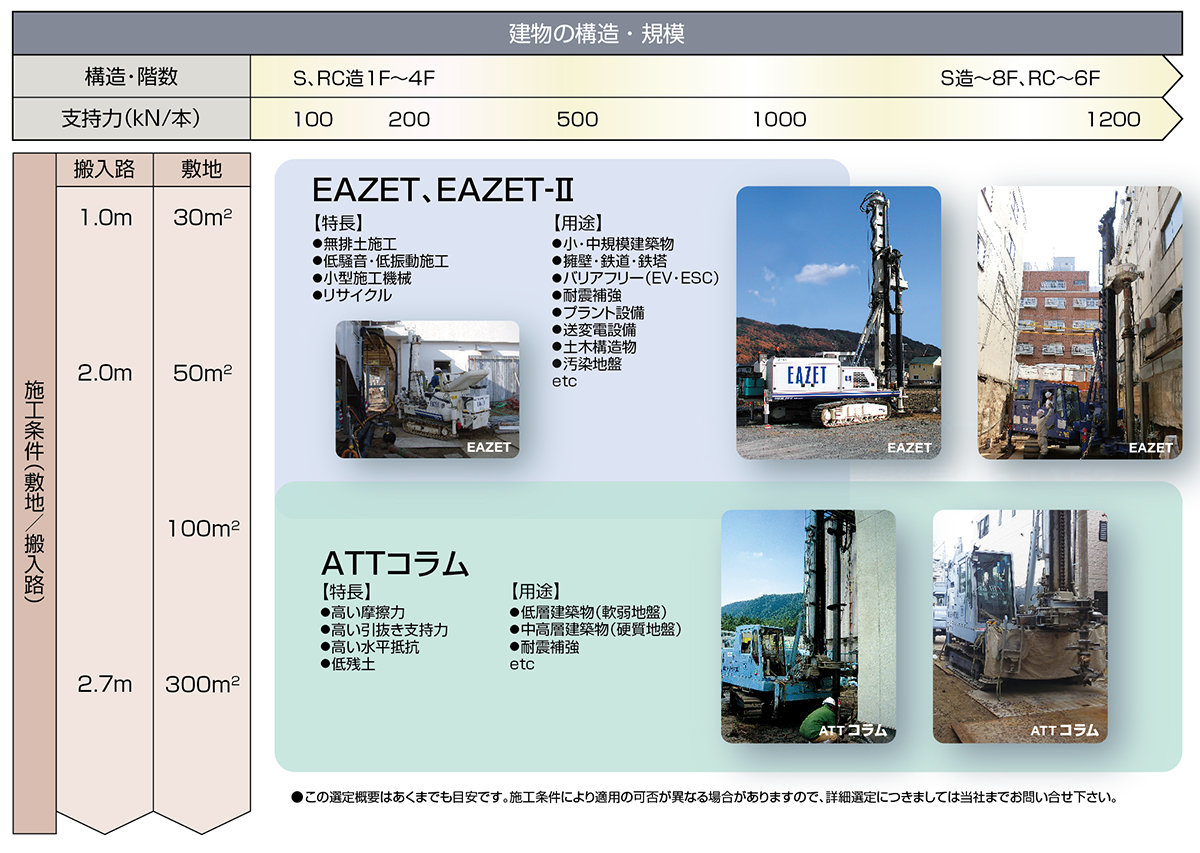Click the 300m² site area value
The image size is (1200, 853).
(203, 685)
